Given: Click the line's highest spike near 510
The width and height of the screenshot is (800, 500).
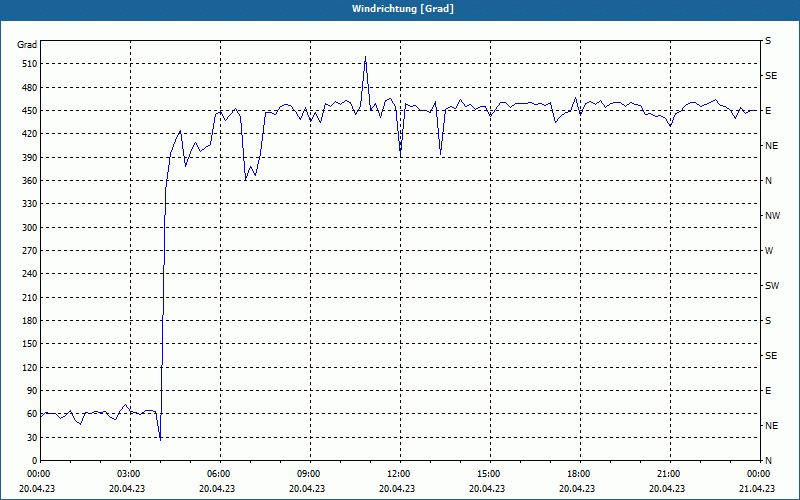Looking at the screenshot, I should 366,57.
